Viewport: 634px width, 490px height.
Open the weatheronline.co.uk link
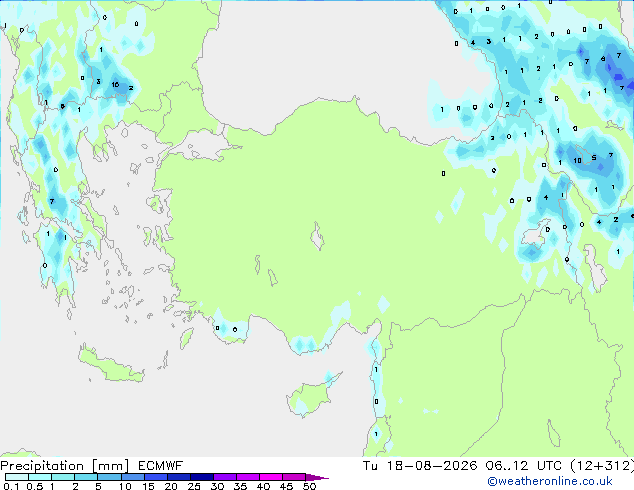click(550, 481)
